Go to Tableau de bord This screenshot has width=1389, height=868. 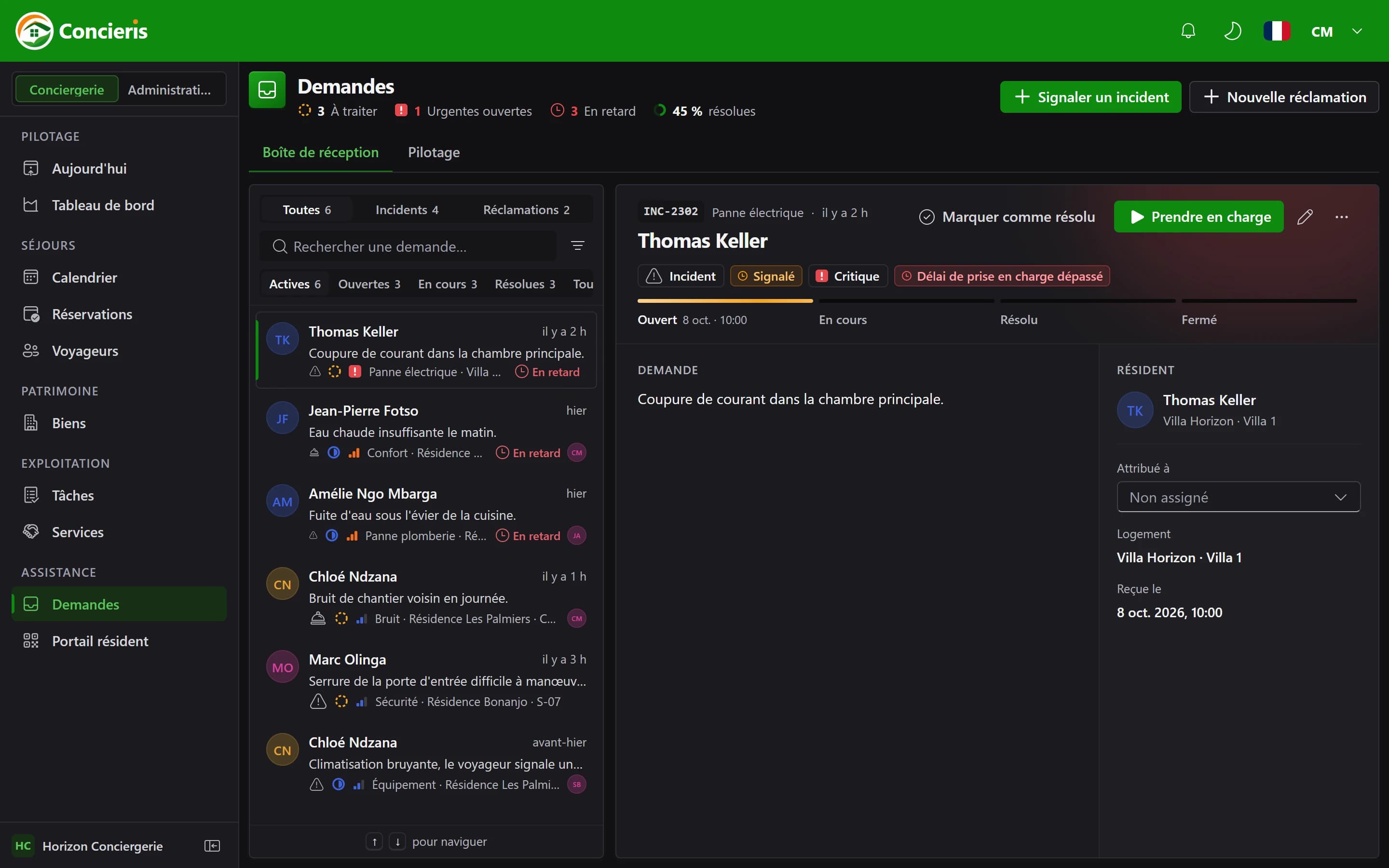click(x=119, y=205)
